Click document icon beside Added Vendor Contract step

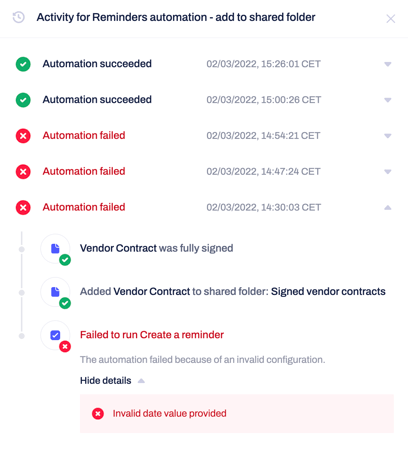point(55,292)
